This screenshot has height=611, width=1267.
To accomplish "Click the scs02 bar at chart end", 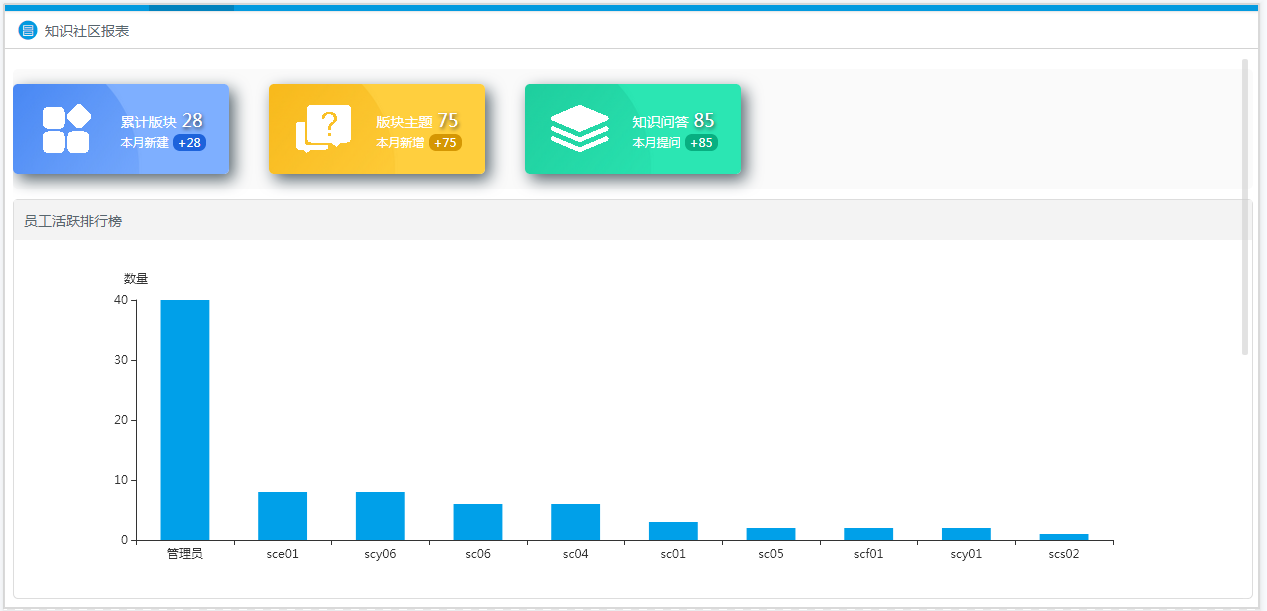I will coord(1064,537).
